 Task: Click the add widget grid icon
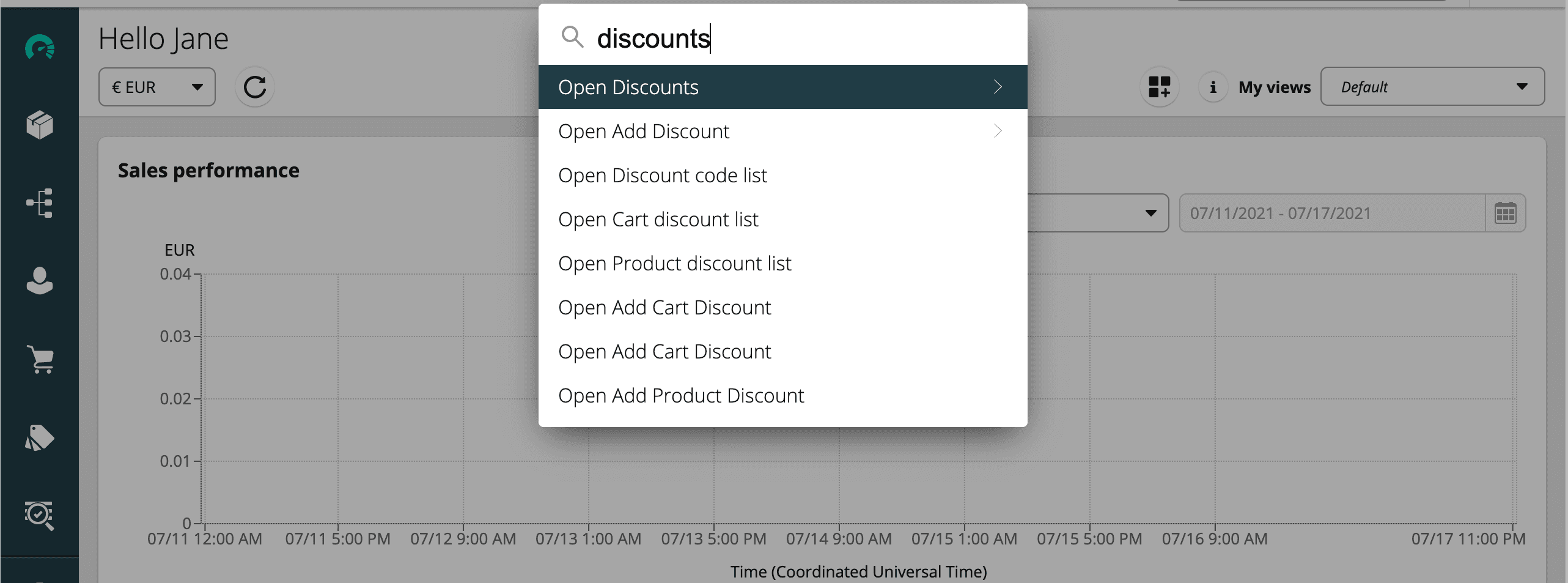(1159, 87)
